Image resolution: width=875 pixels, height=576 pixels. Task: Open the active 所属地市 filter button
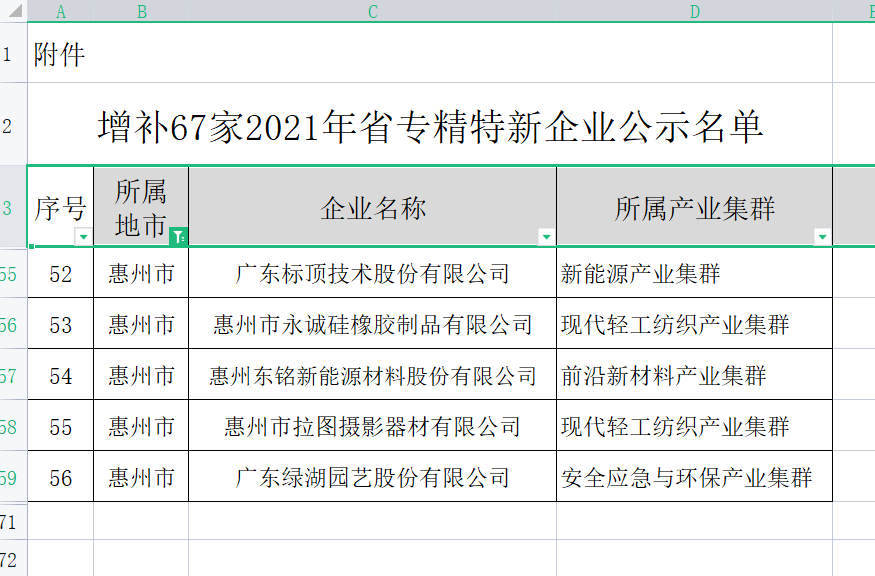pyautogui.click(x=178, y=237)
